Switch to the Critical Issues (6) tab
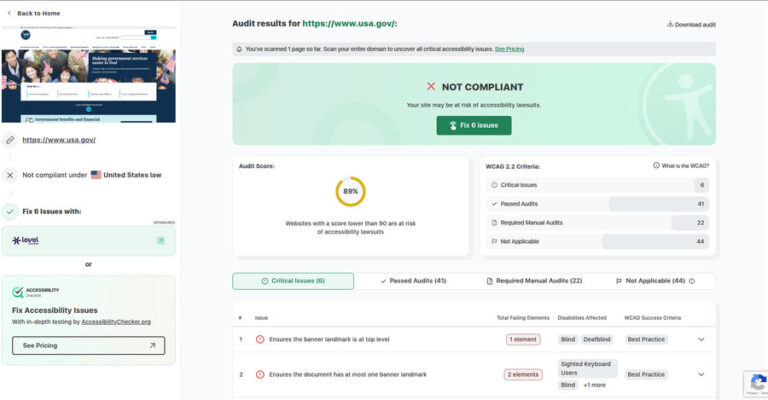This screenshot has width=768, height=400. [293, 281]
